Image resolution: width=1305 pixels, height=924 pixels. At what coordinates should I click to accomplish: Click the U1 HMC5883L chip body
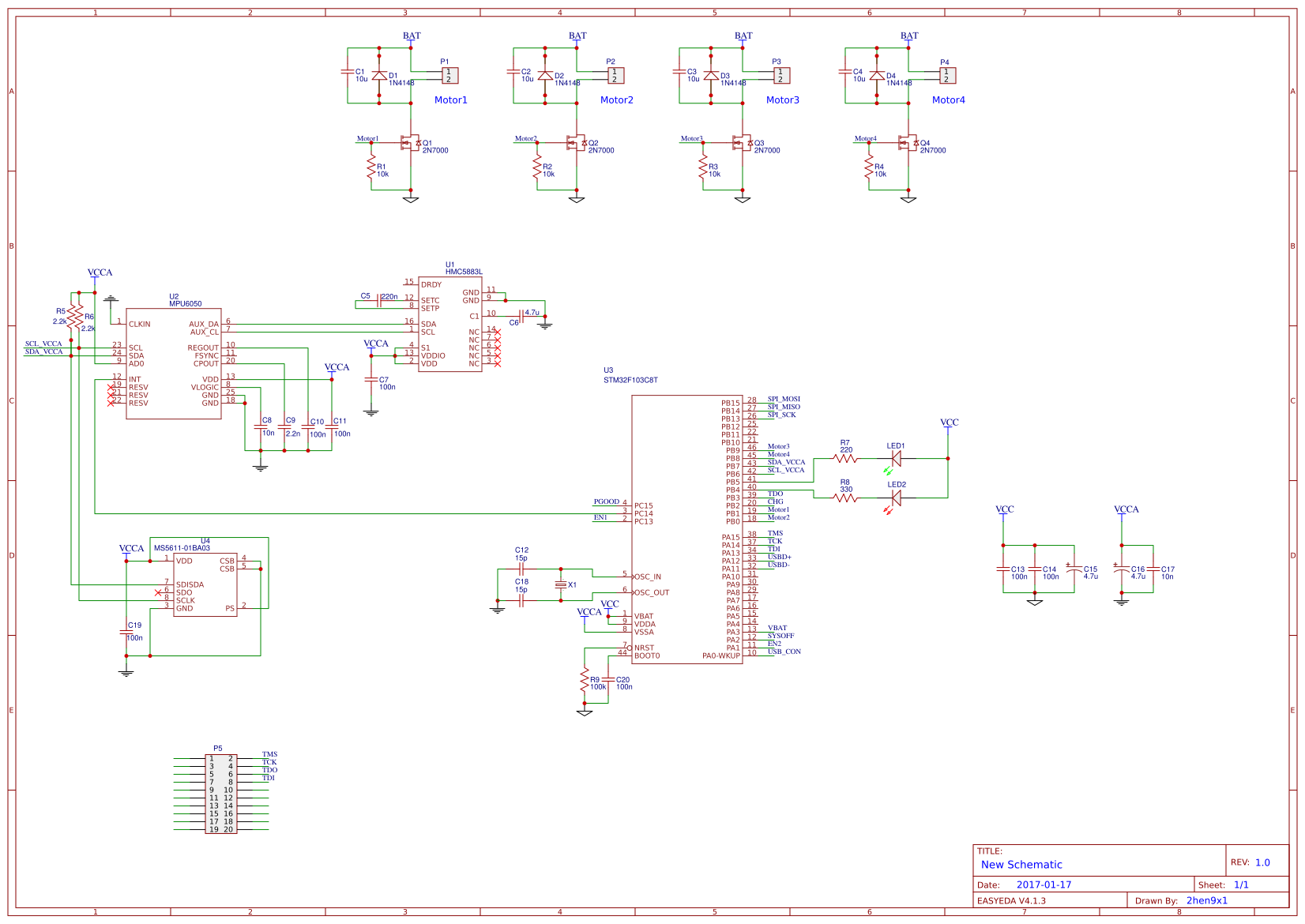(449, 324)
